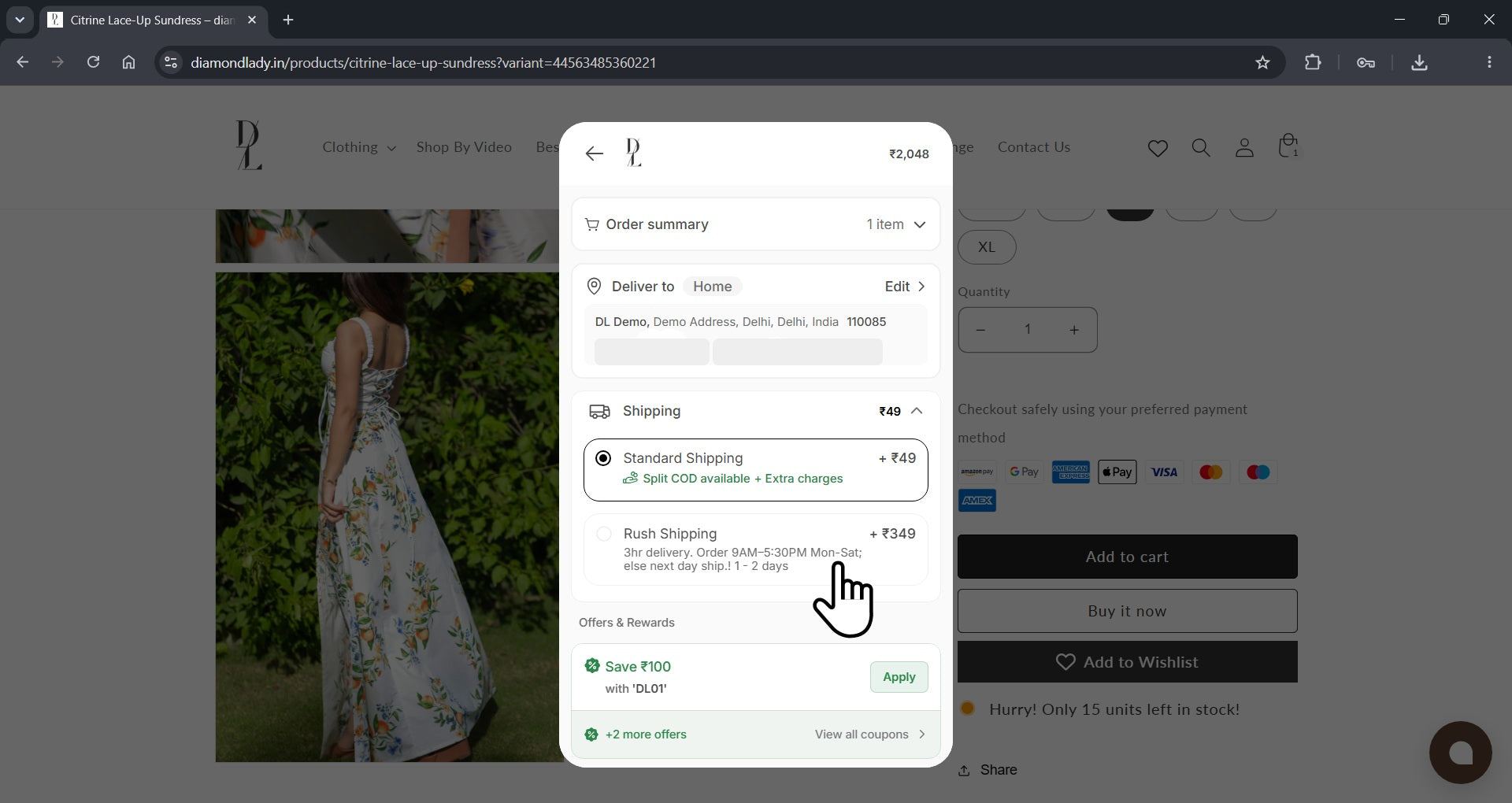The image size is (1512, 803).
Task: Go back using the checkout modal arrow
Action: click(594, 154)
